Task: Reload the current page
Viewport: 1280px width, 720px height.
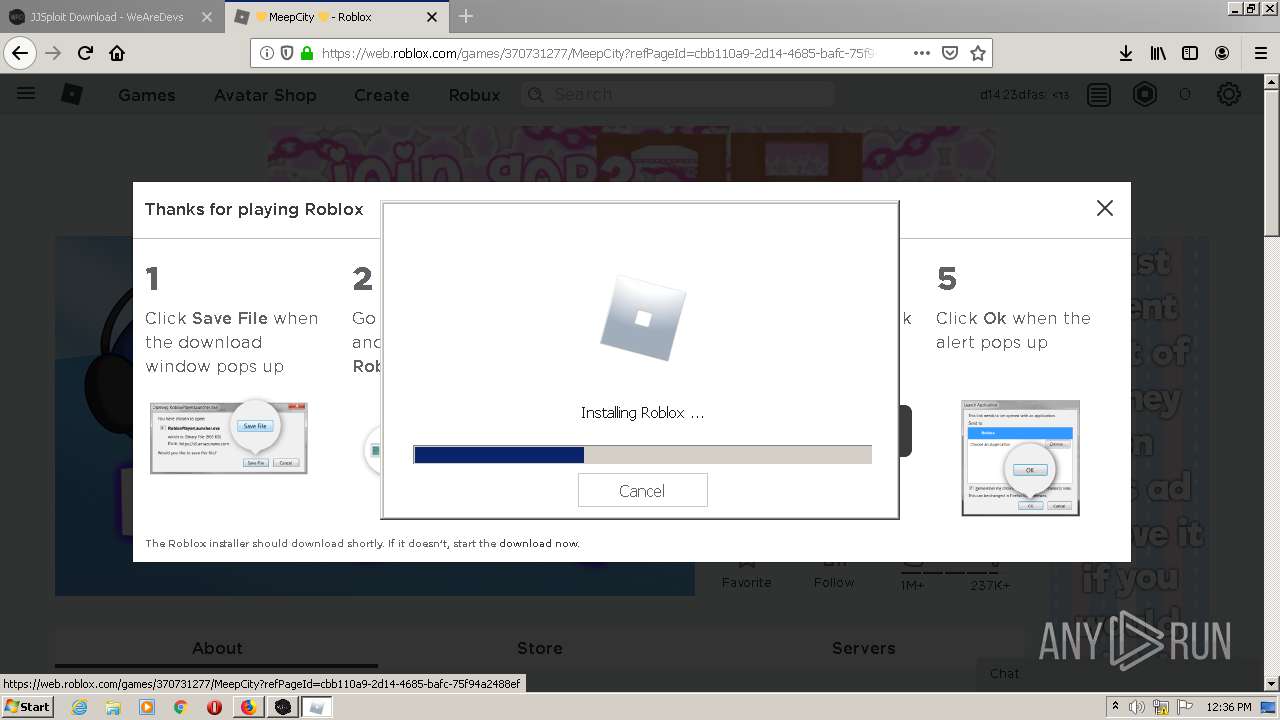Action: coord(85,53)
